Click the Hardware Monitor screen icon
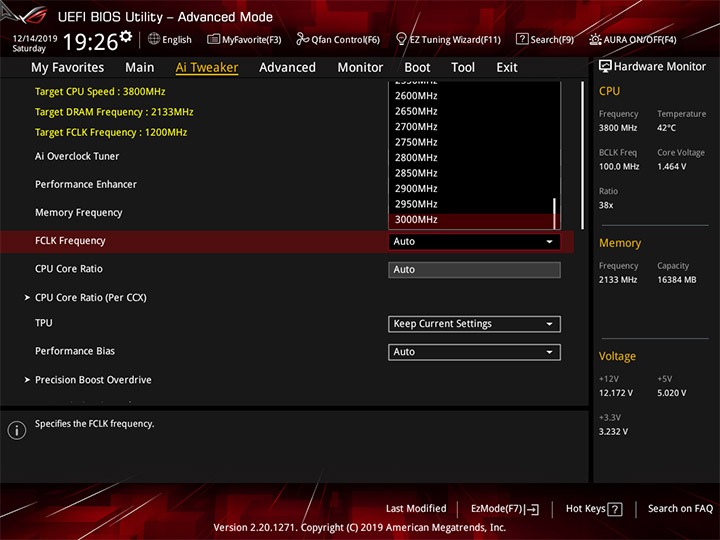720x540 pixels. pyautogui.click(x=605, y=66)
